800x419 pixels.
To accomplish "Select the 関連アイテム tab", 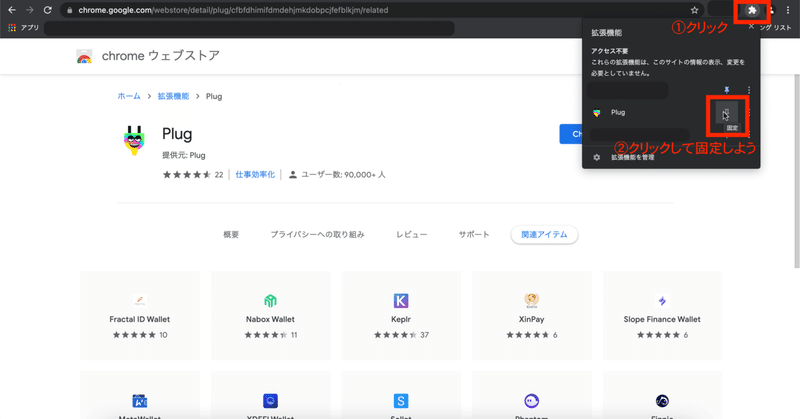I will point(544,234).
